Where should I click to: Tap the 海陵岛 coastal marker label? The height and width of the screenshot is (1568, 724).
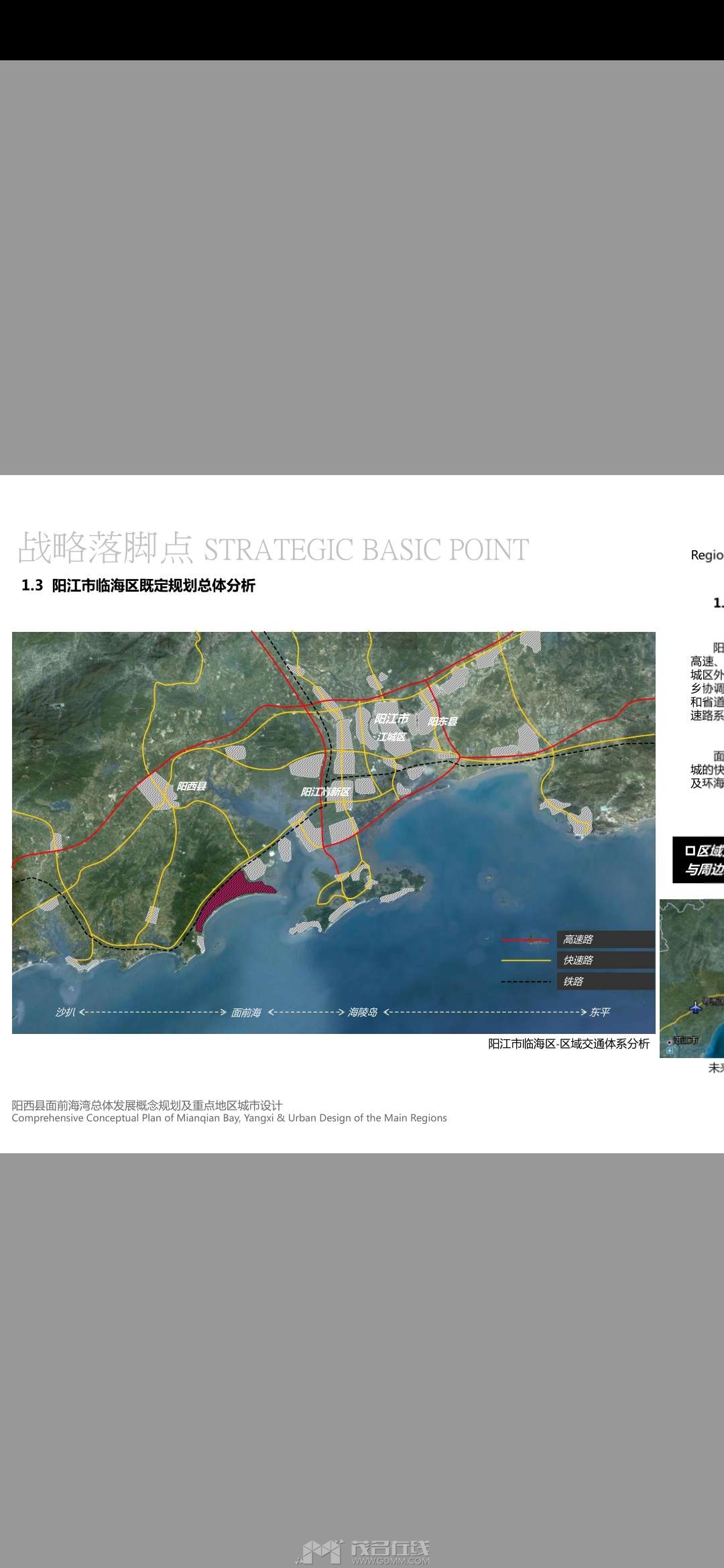pyautogui.click(x=363, y=1012)
